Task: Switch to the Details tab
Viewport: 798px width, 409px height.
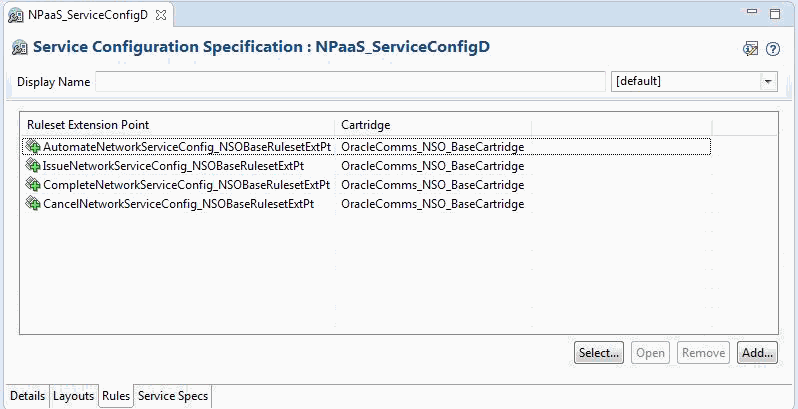Action: click(x=27, y=396)
